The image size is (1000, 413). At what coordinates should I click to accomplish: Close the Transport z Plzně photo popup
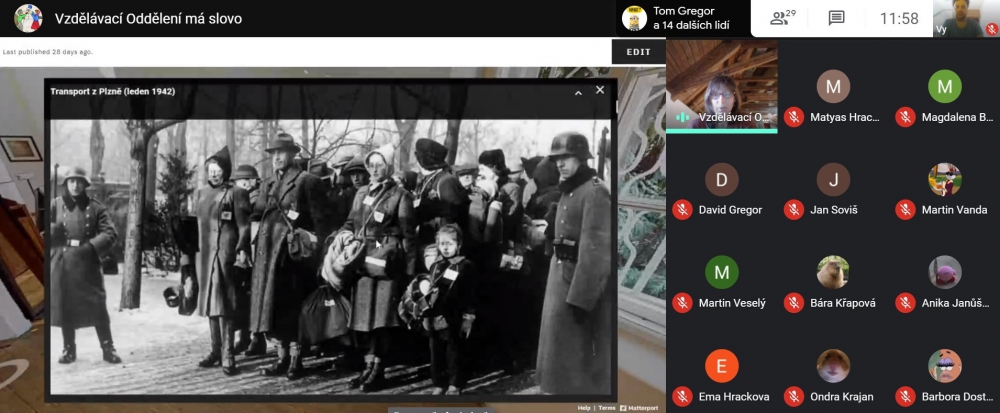pyautogui.click(x=599, y=91)
